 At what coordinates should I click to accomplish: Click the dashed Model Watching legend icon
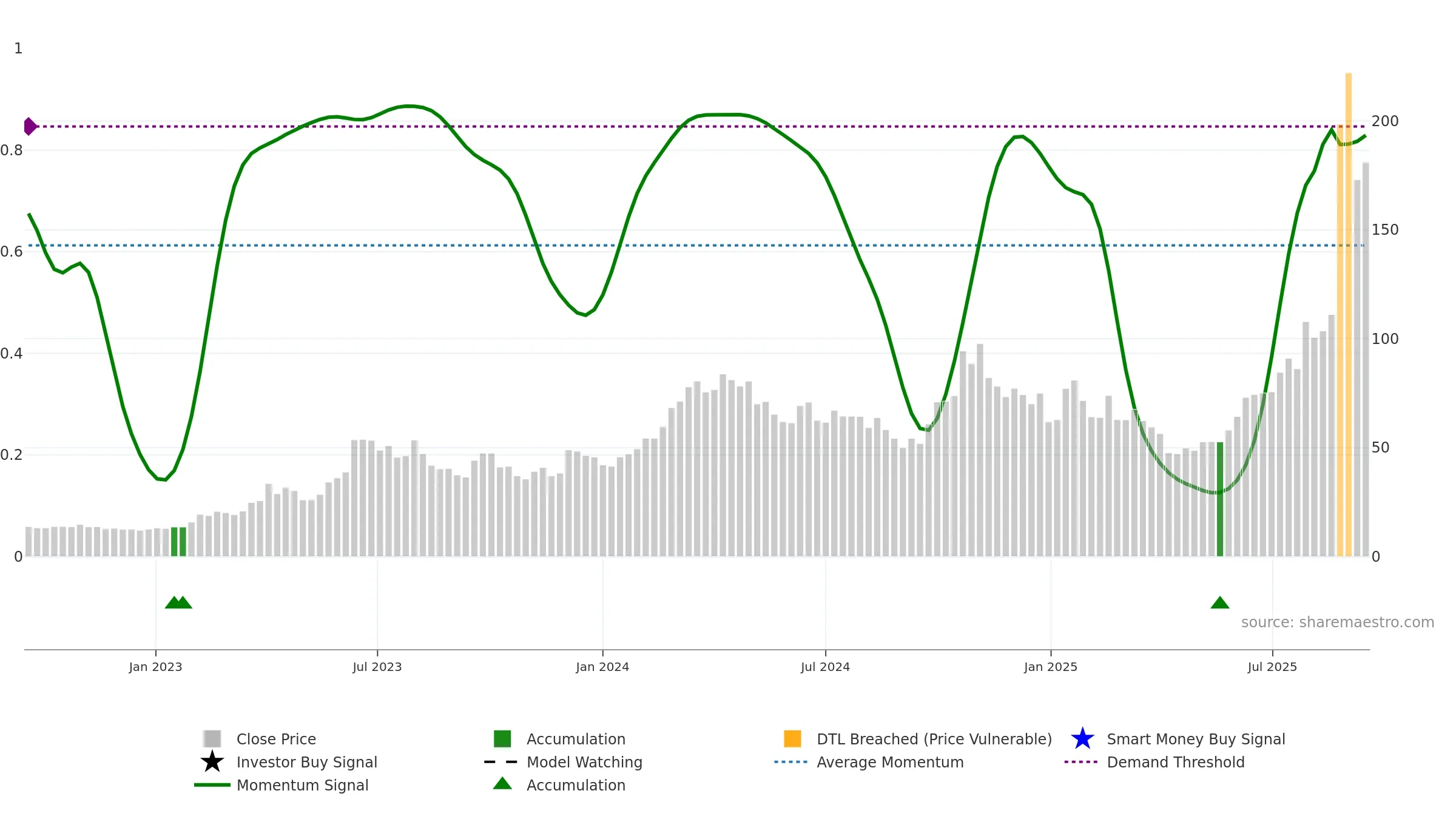[x=500, y=761]
